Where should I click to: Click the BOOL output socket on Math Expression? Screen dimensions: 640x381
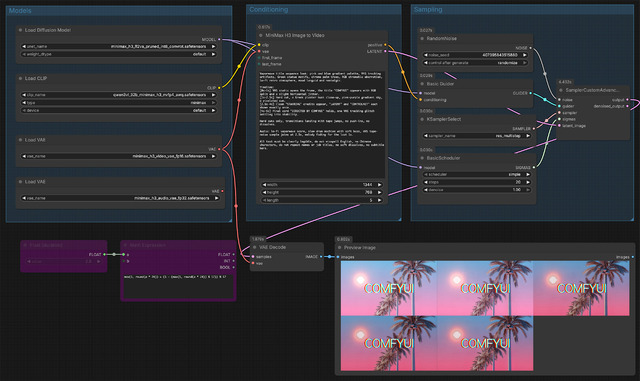233,267
